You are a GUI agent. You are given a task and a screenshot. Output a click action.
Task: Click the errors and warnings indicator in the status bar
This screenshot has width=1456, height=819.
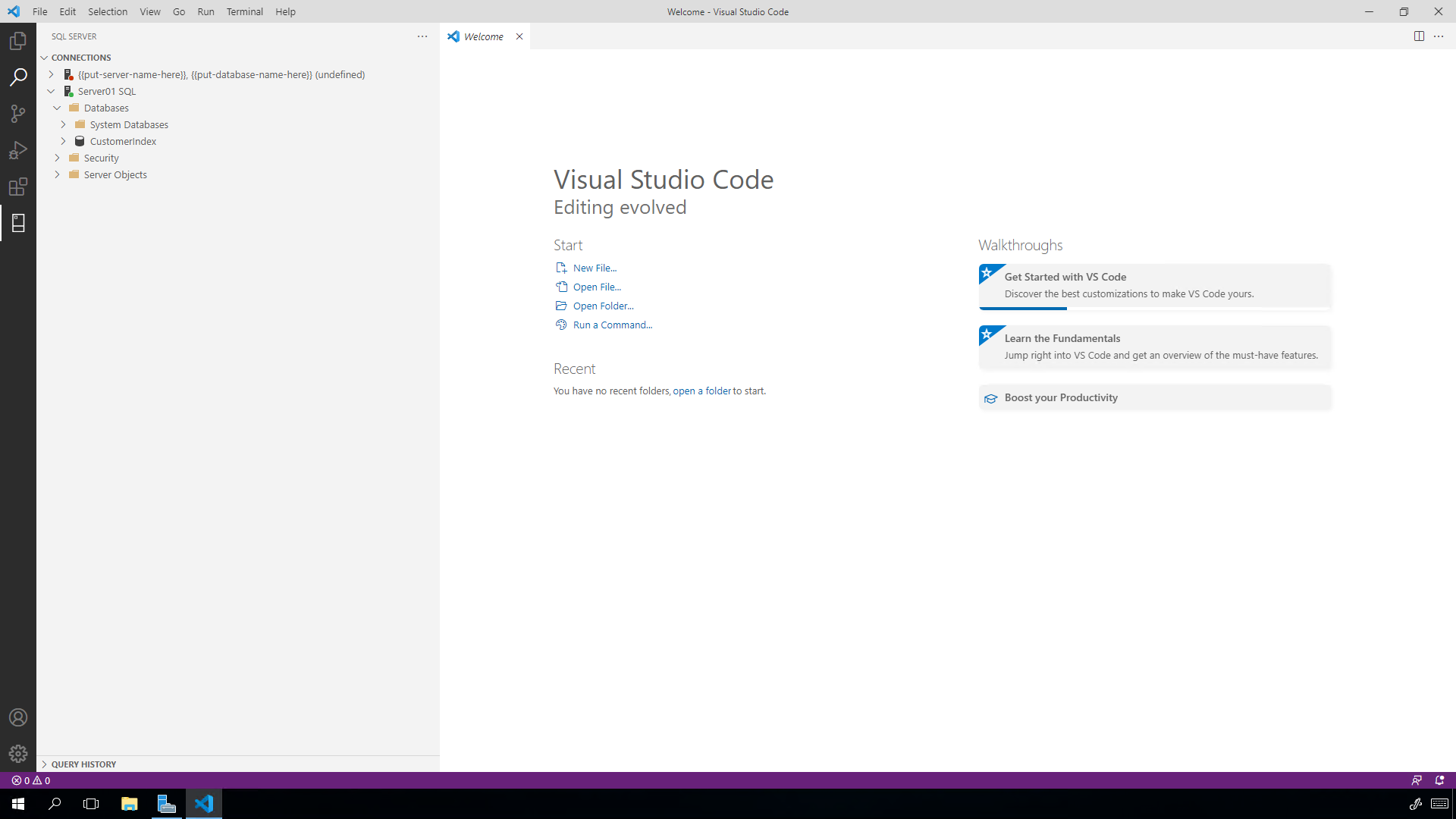pyautogui.click(x=30, y=780)
